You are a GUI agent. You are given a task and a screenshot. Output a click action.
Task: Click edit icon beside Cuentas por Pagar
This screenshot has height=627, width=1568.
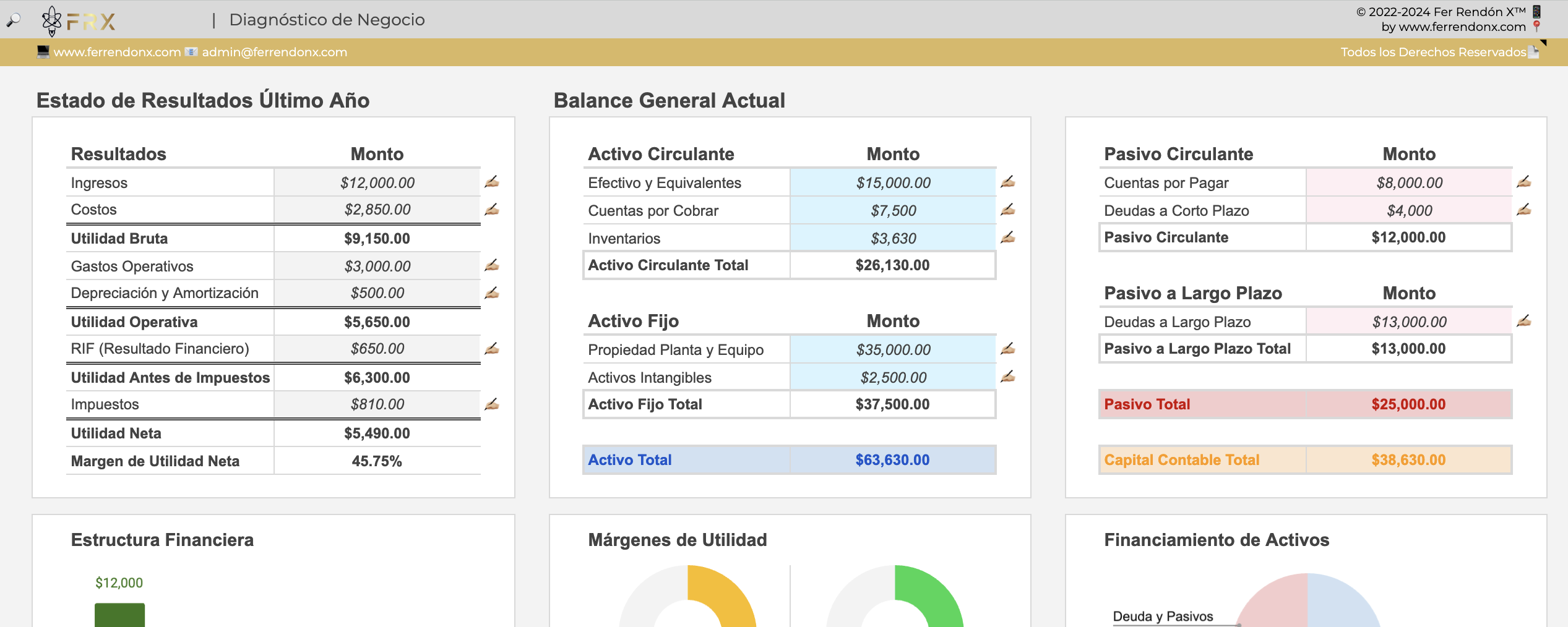tap(1524, 182)
